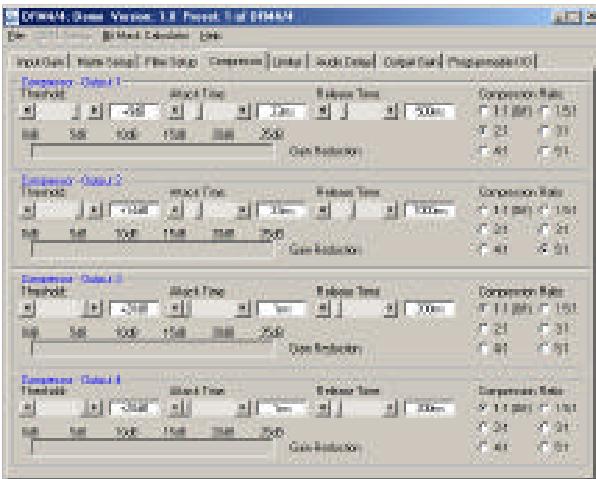Decrease Output 1 Release Time with left arrow
This screenshot has height=479, width=596.
click(323, 111)
